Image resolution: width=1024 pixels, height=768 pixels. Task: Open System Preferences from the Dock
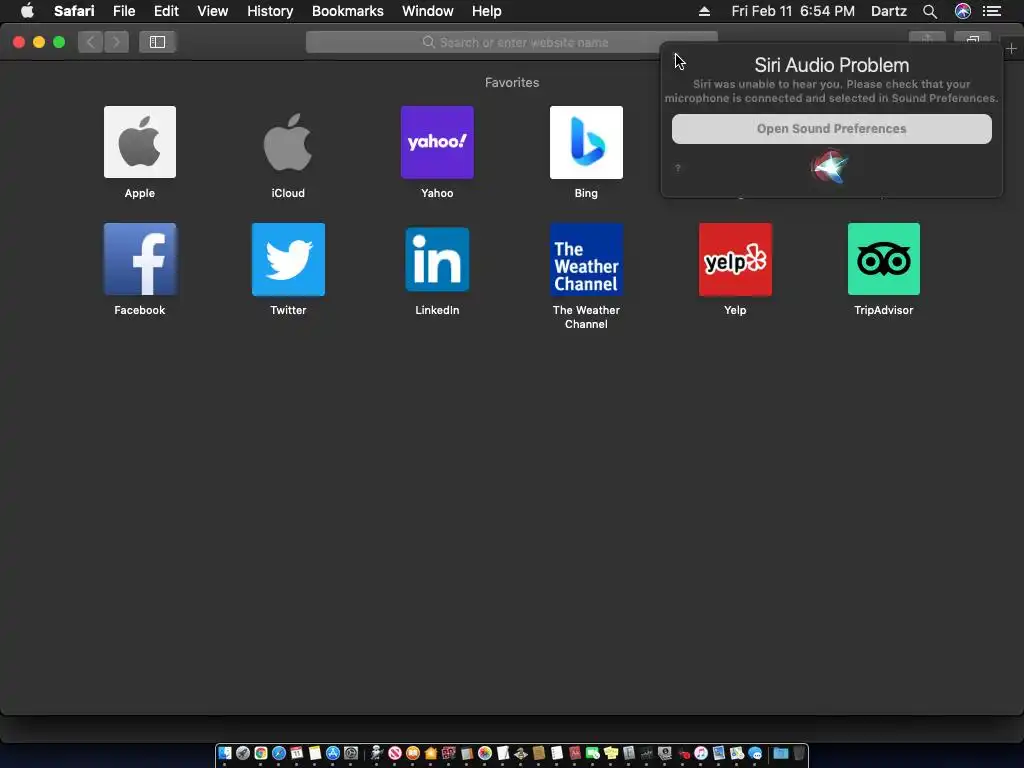point(351,753)
